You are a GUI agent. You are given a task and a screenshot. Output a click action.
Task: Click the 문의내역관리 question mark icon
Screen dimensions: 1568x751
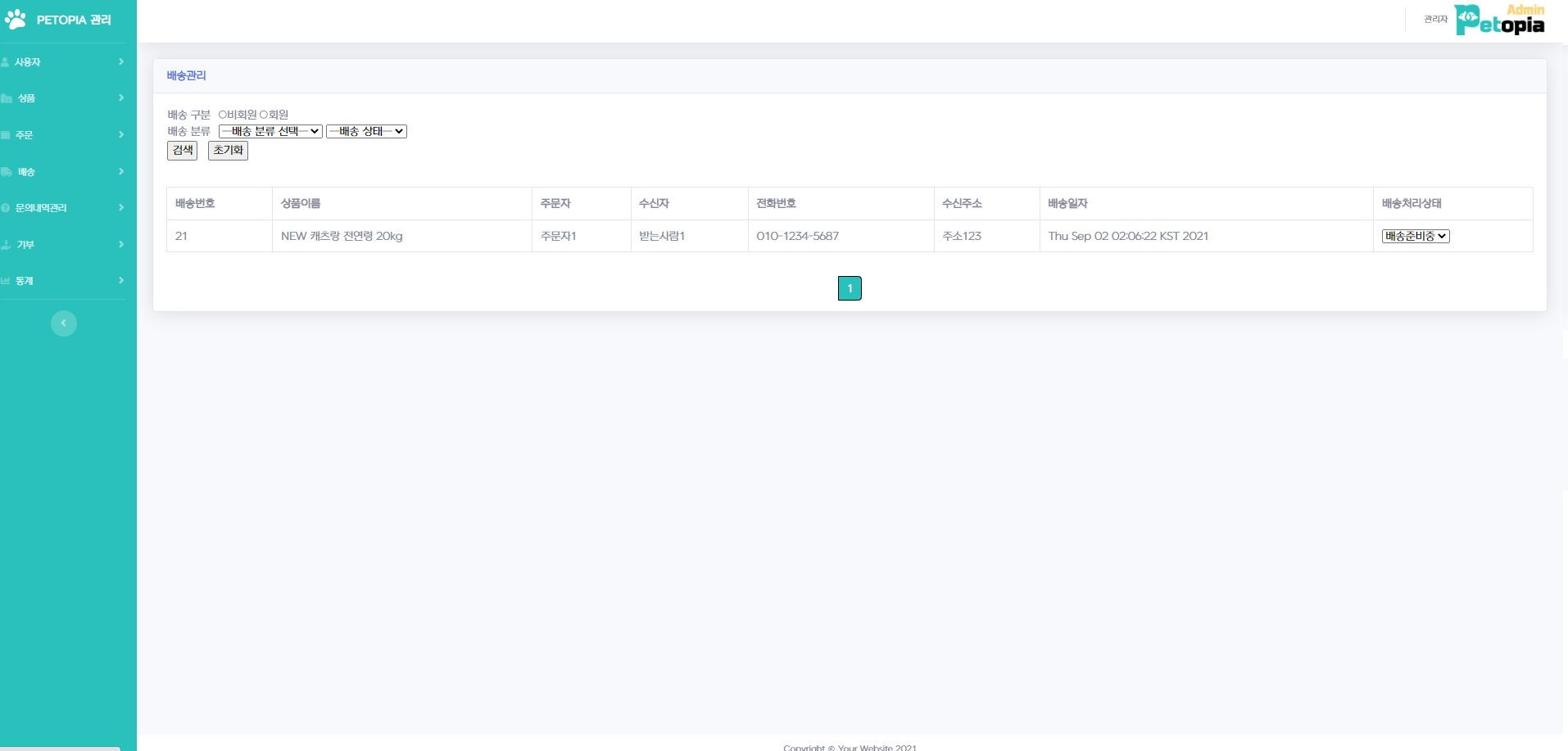(x=6, y=208)
